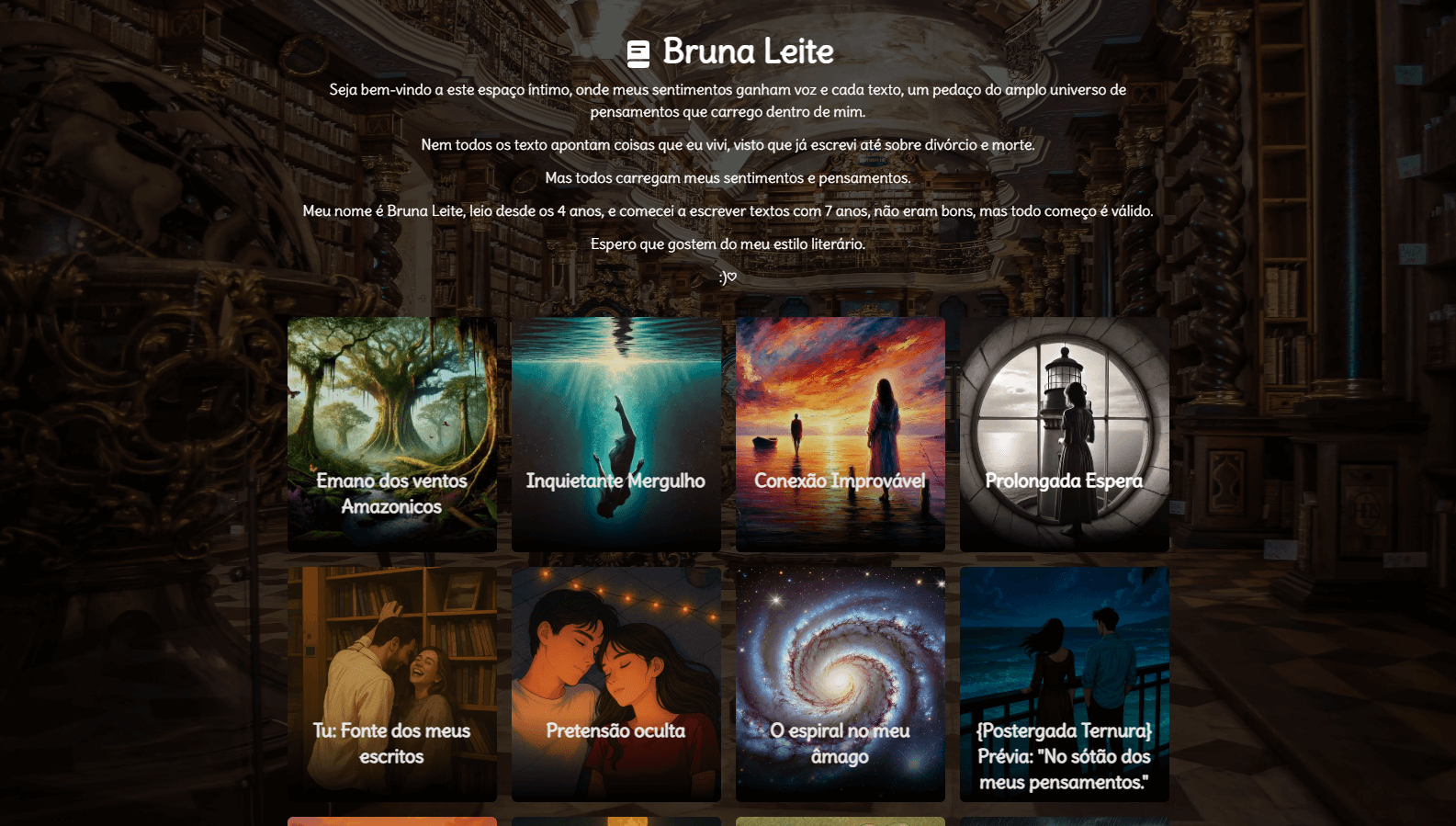
Task: Click the book icon beside Bruna Leite
Action: coord(638,53)
